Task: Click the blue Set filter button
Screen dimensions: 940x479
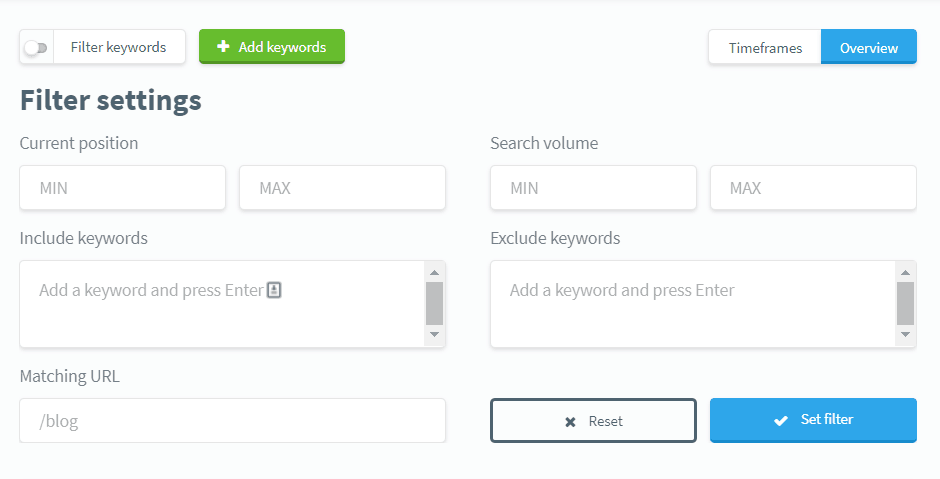Action: [x=813, y=420]
